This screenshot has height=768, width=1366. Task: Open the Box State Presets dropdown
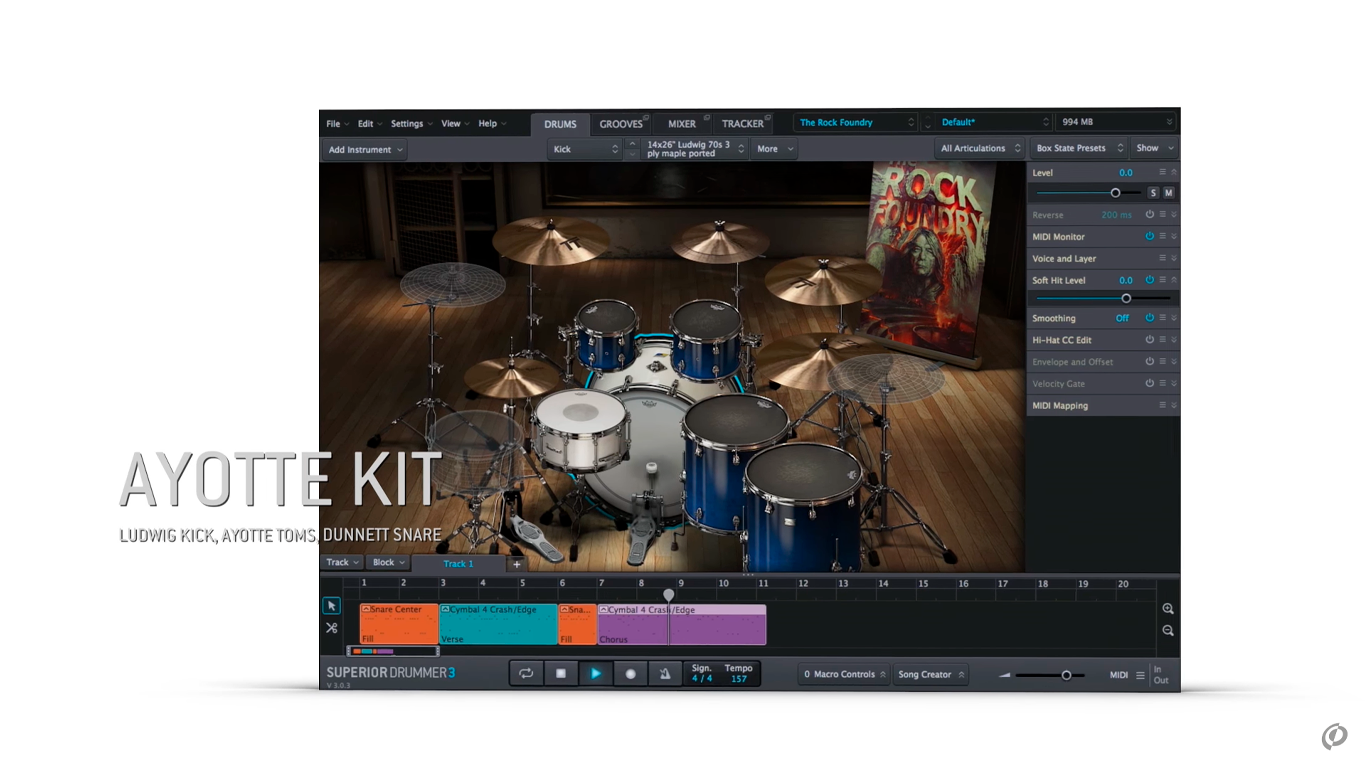pyautogui.click(x=1079, y=148)
